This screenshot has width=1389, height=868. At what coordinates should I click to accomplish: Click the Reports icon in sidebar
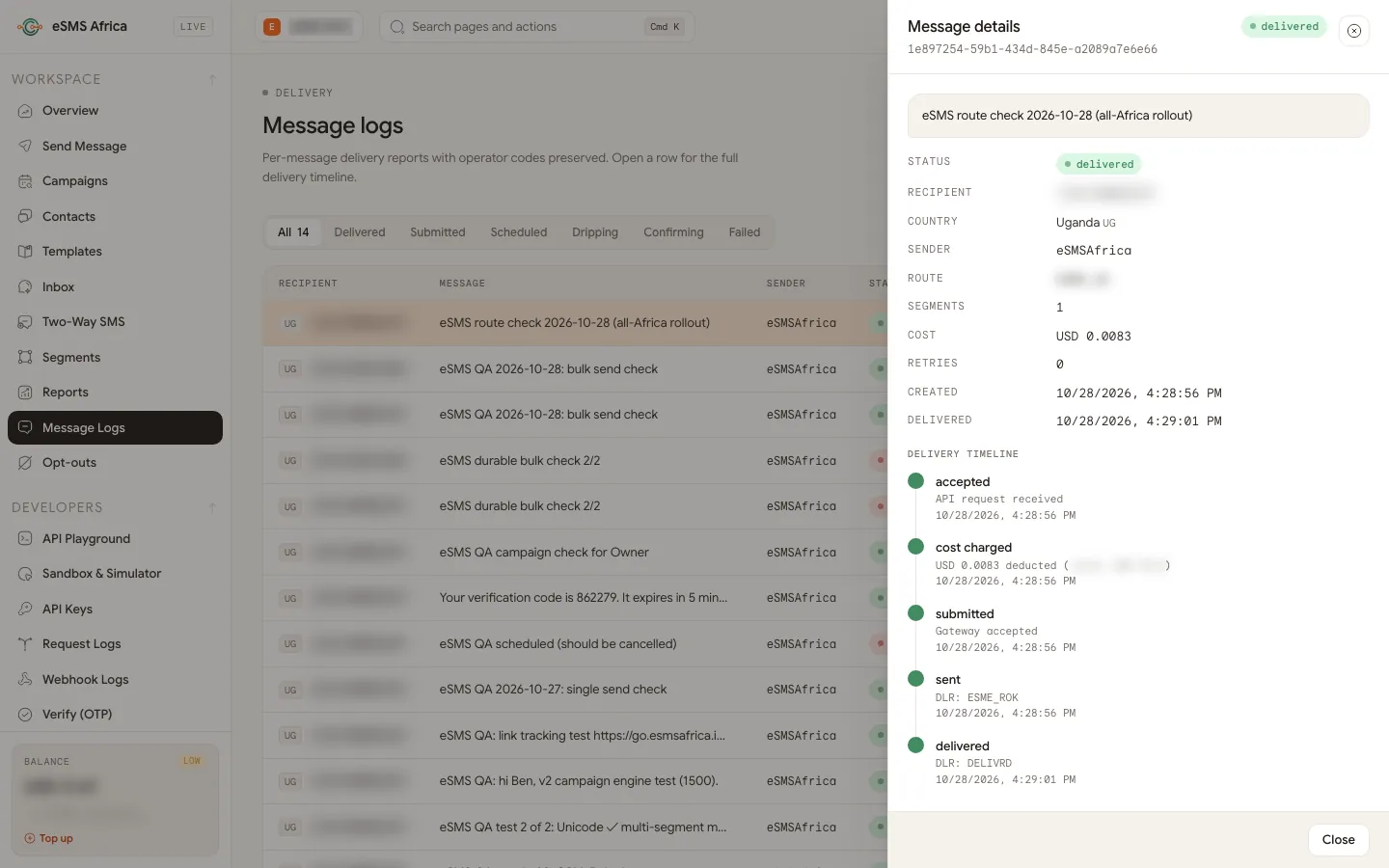(x=25, y=393)
